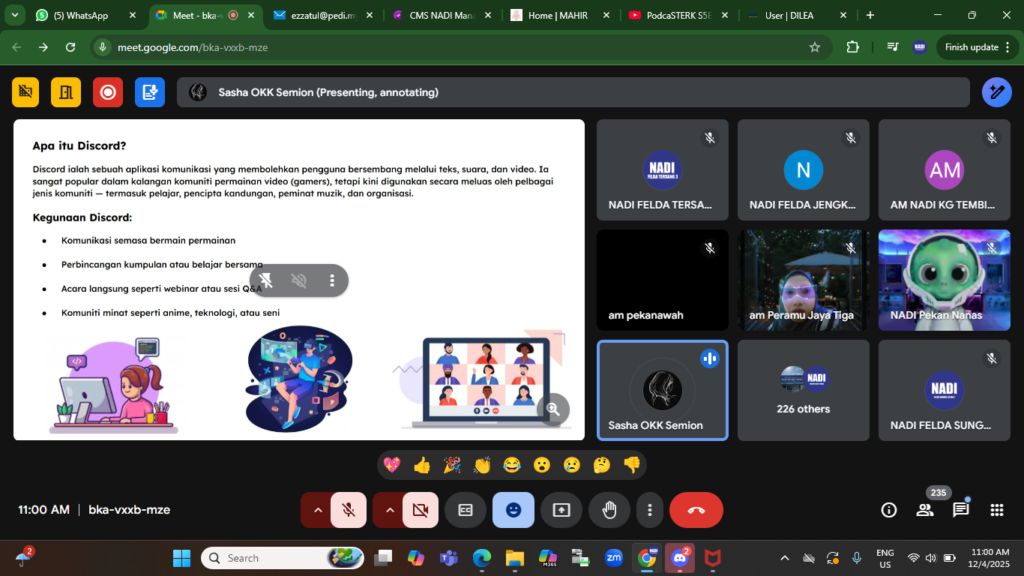Open Chrome profile avatar
The image size is (1024, 576).
click(x=920, y=47)
